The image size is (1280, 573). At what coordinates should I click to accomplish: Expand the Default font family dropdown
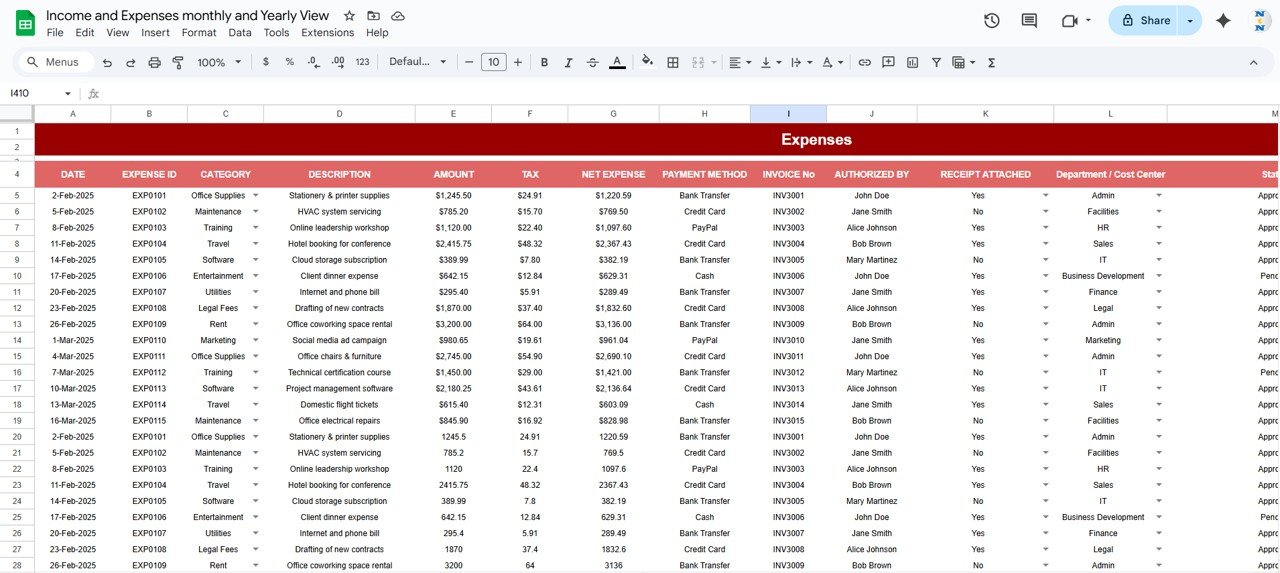[x=418, y=62]
